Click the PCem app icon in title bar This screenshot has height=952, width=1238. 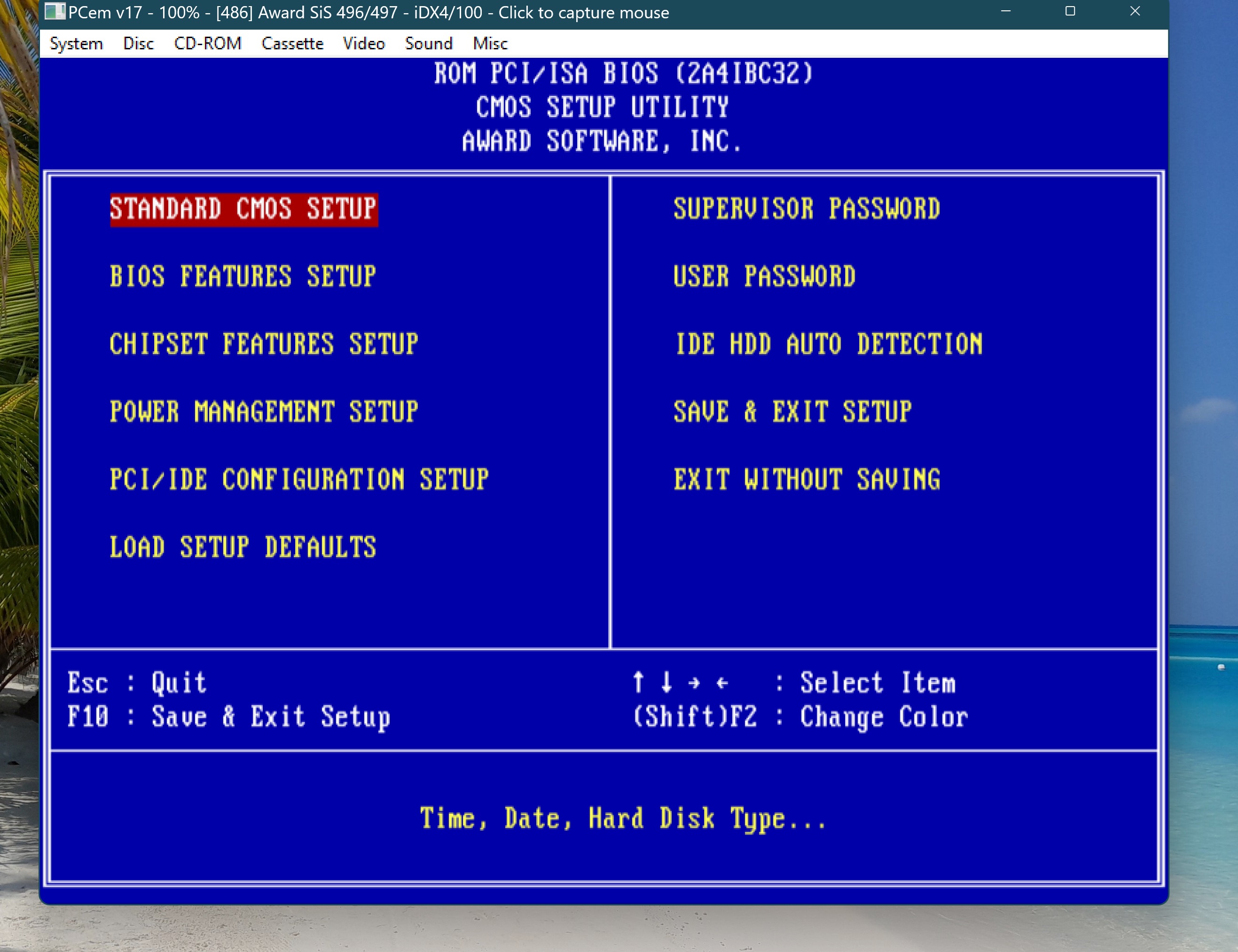(55, 12)
